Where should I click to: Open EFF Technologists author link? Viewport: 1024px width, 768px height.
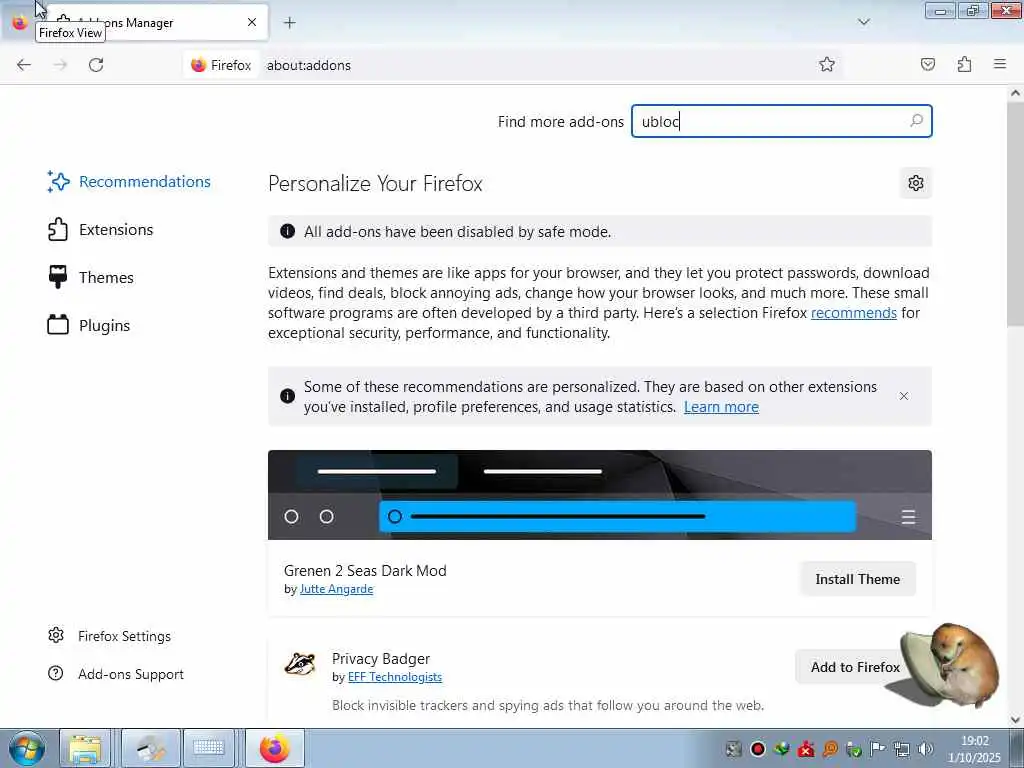394,677
